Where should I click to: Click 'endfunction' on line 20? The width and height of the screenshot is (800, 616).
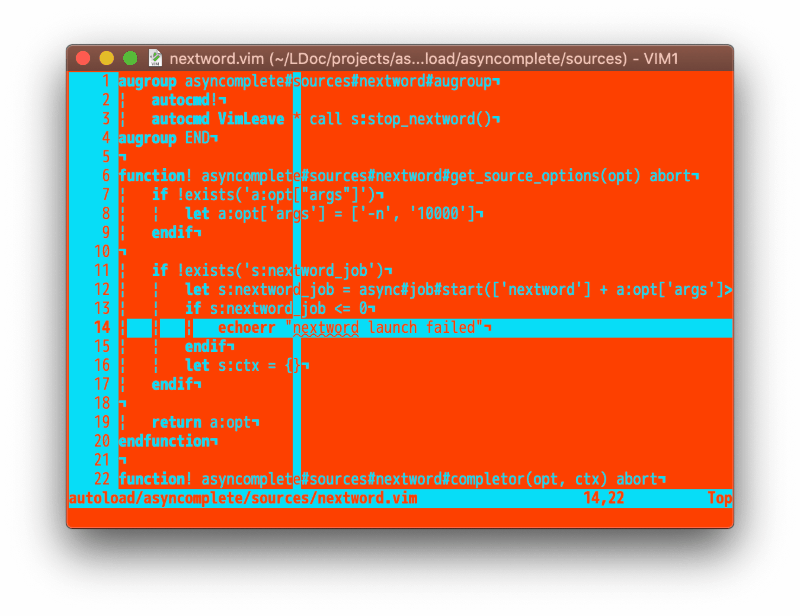[164, 441]
